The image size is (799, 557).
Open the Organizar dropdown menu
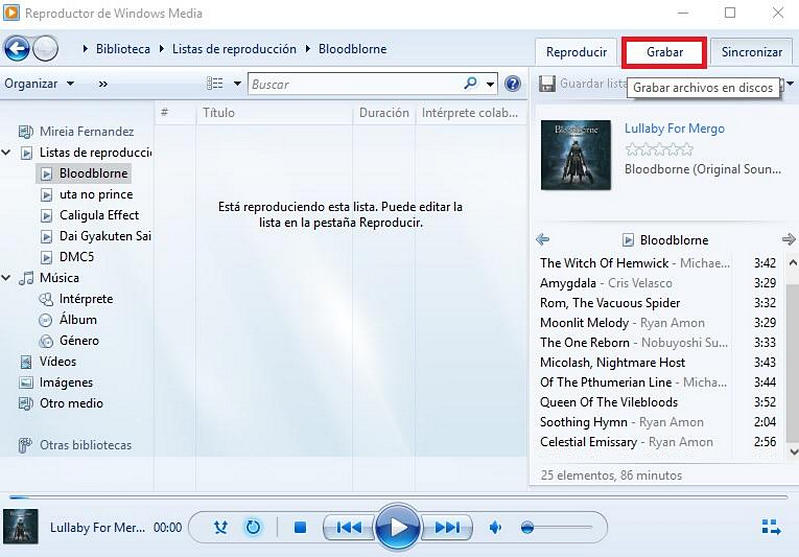(39, 84)
